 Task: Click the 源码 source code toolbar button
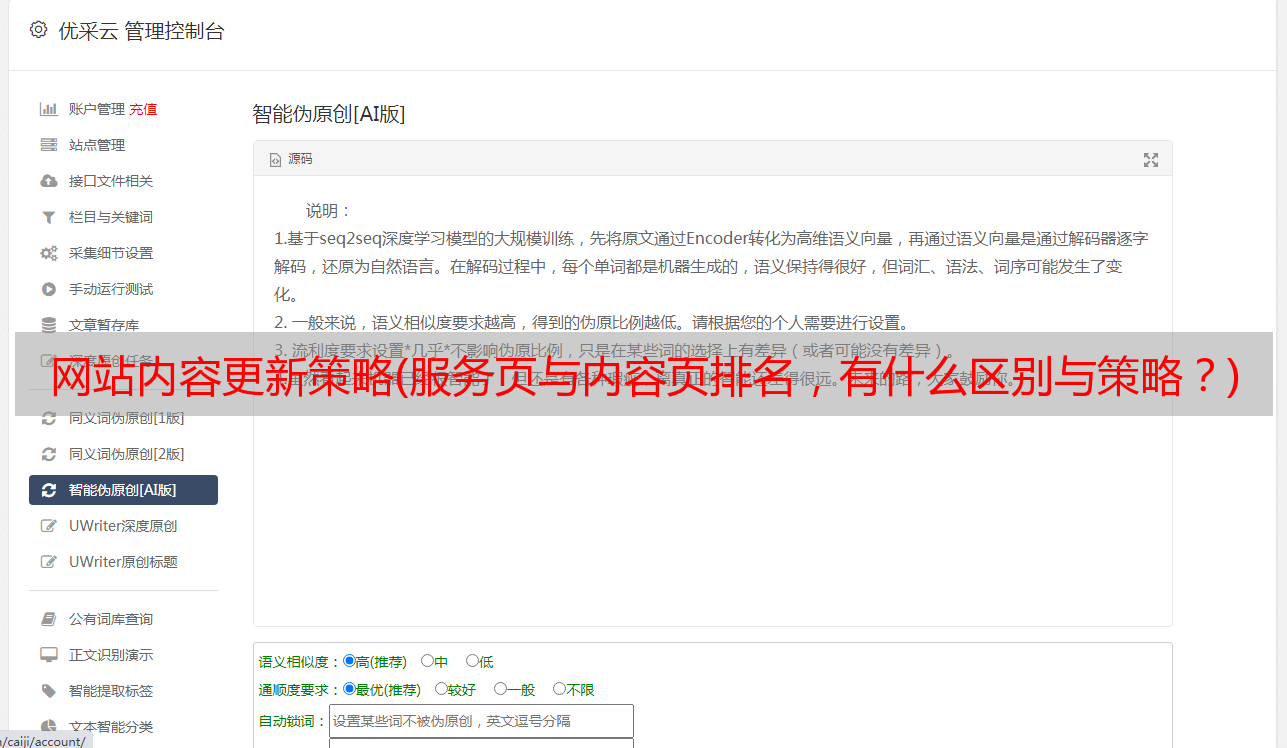coord(291,159)
